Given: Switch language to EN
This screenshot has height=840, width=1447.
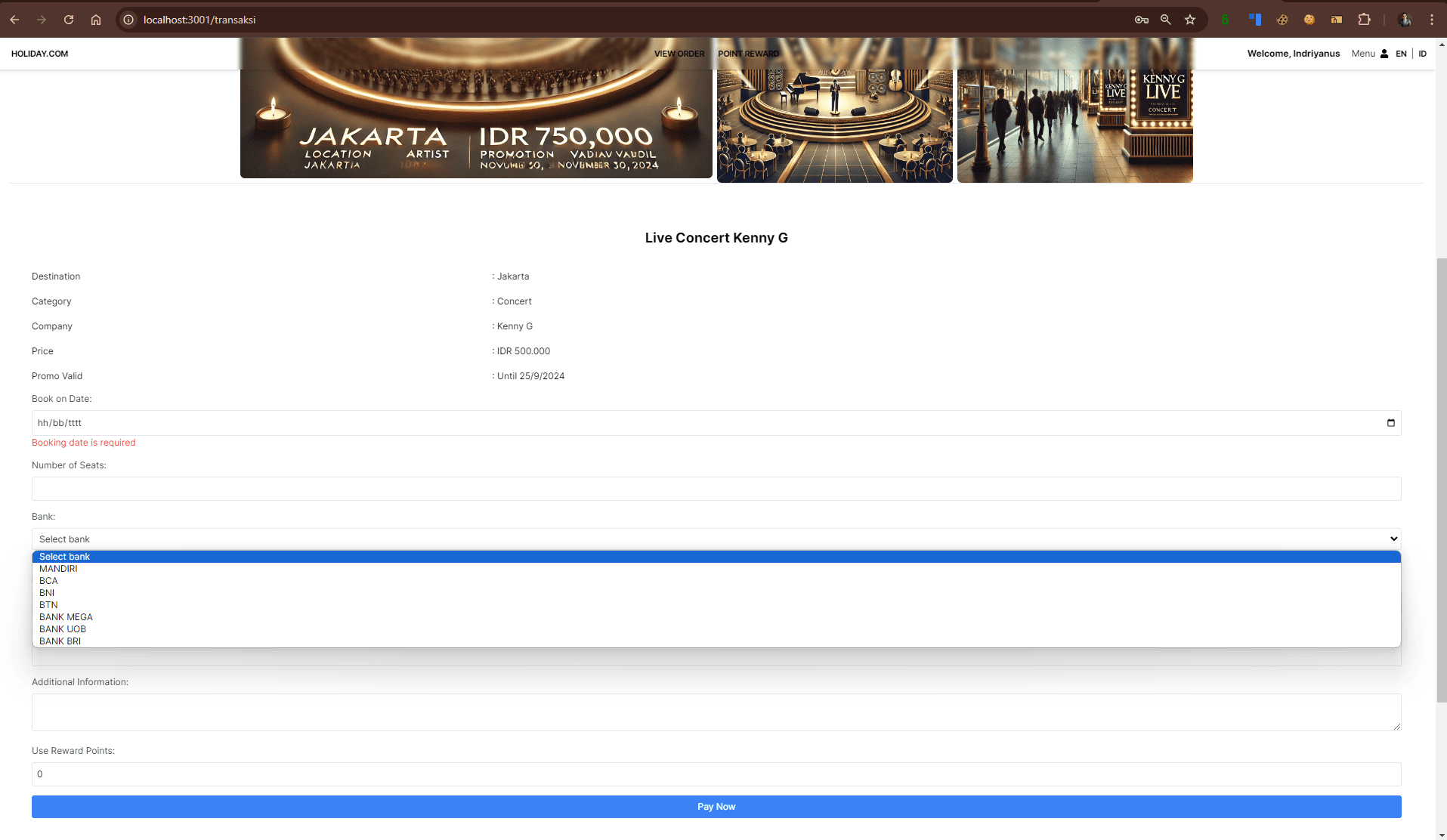Looking at the screenshot, I should click(x=1401, y=54).
